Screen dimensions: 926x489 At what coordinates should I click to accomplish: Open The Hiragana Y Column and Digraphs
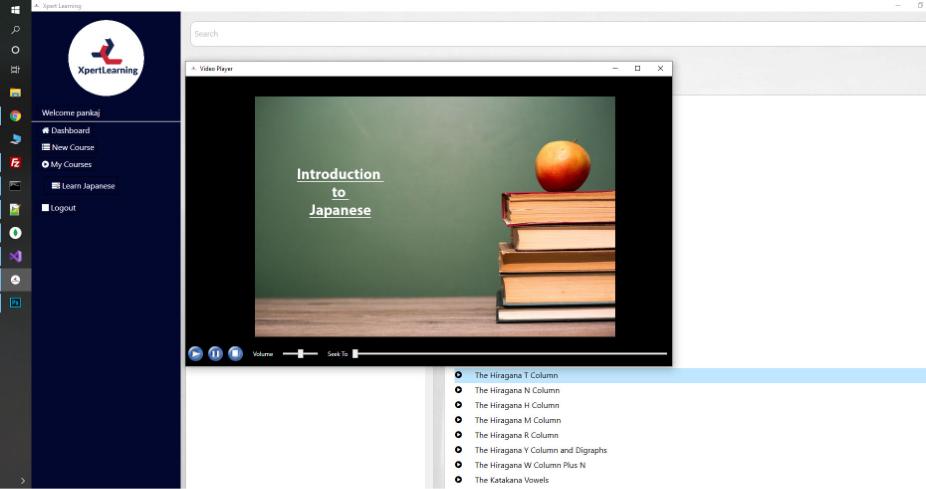tap(540, 450)
